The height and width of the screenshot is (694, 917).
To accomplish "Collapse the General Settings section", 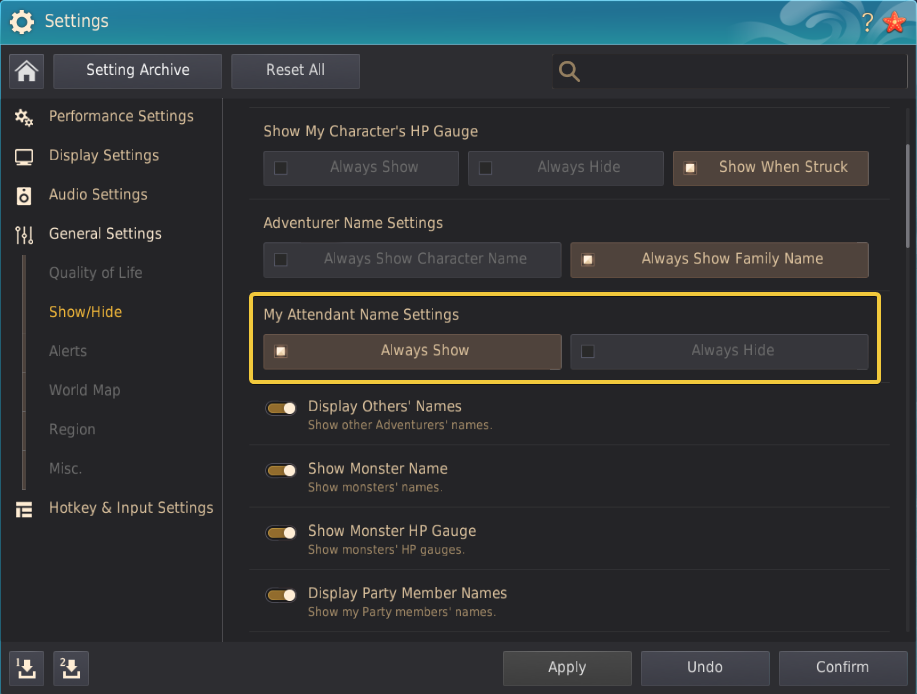I will [x=104, y=233].
